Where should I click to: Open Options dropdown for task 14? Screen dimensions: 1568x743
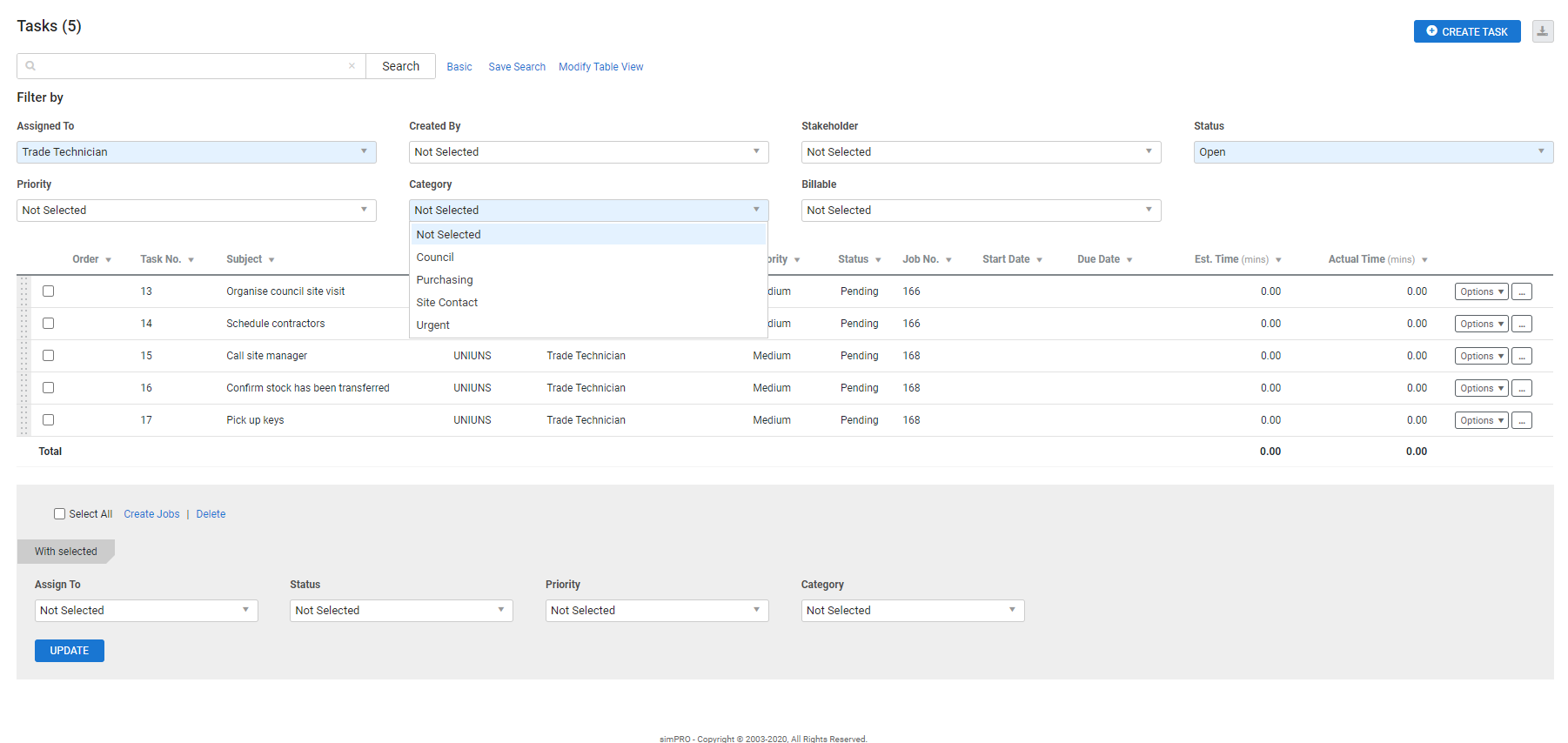(1480, 325)
